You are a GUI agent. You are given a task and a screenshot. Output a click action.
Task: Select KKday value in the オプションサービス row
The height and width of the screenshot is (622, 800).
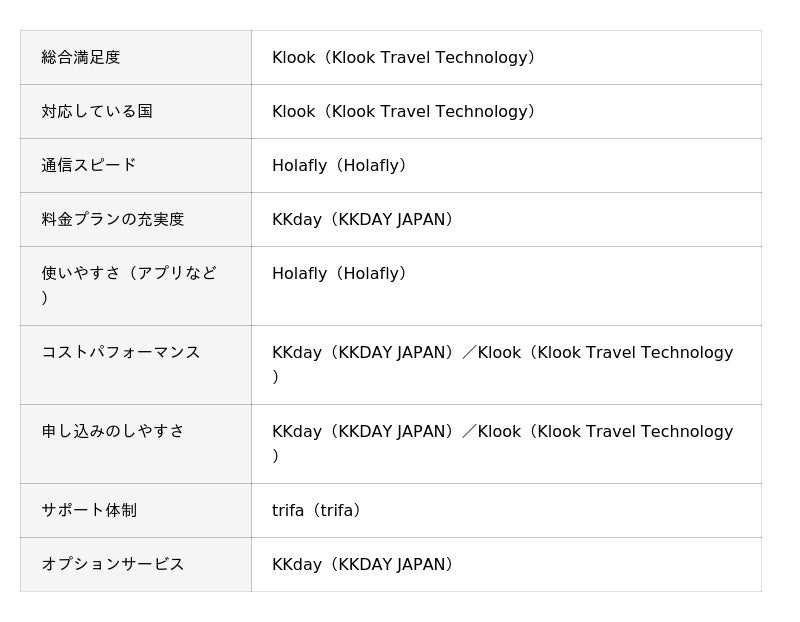(363, 565)
